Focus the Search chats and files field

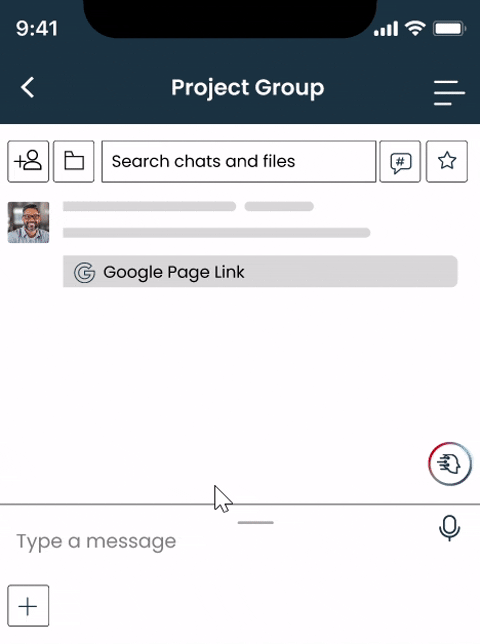[239, 161]
